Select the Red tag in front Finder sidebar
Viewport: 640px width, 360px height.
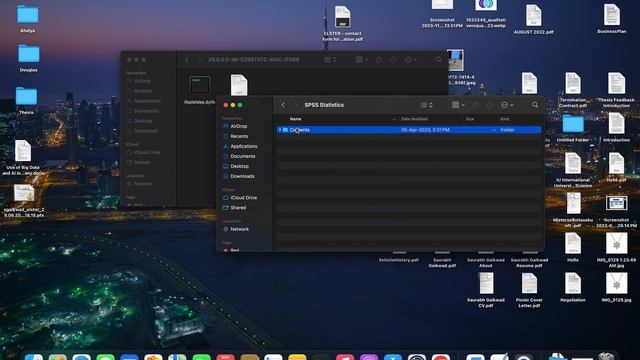pyautogui.click(x=235, y=250)
